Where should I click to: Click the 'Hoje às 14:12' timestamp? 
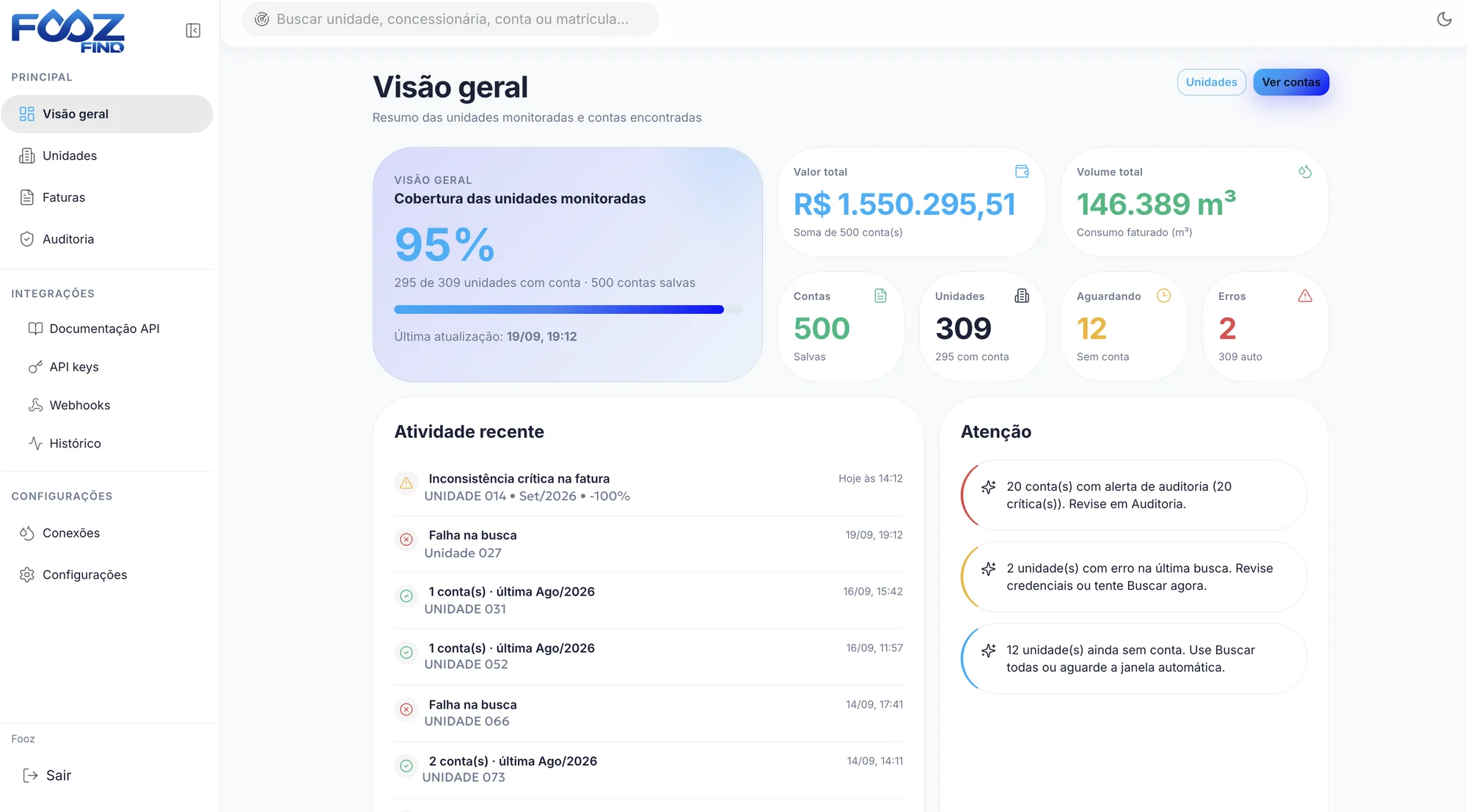pos(871,478)
